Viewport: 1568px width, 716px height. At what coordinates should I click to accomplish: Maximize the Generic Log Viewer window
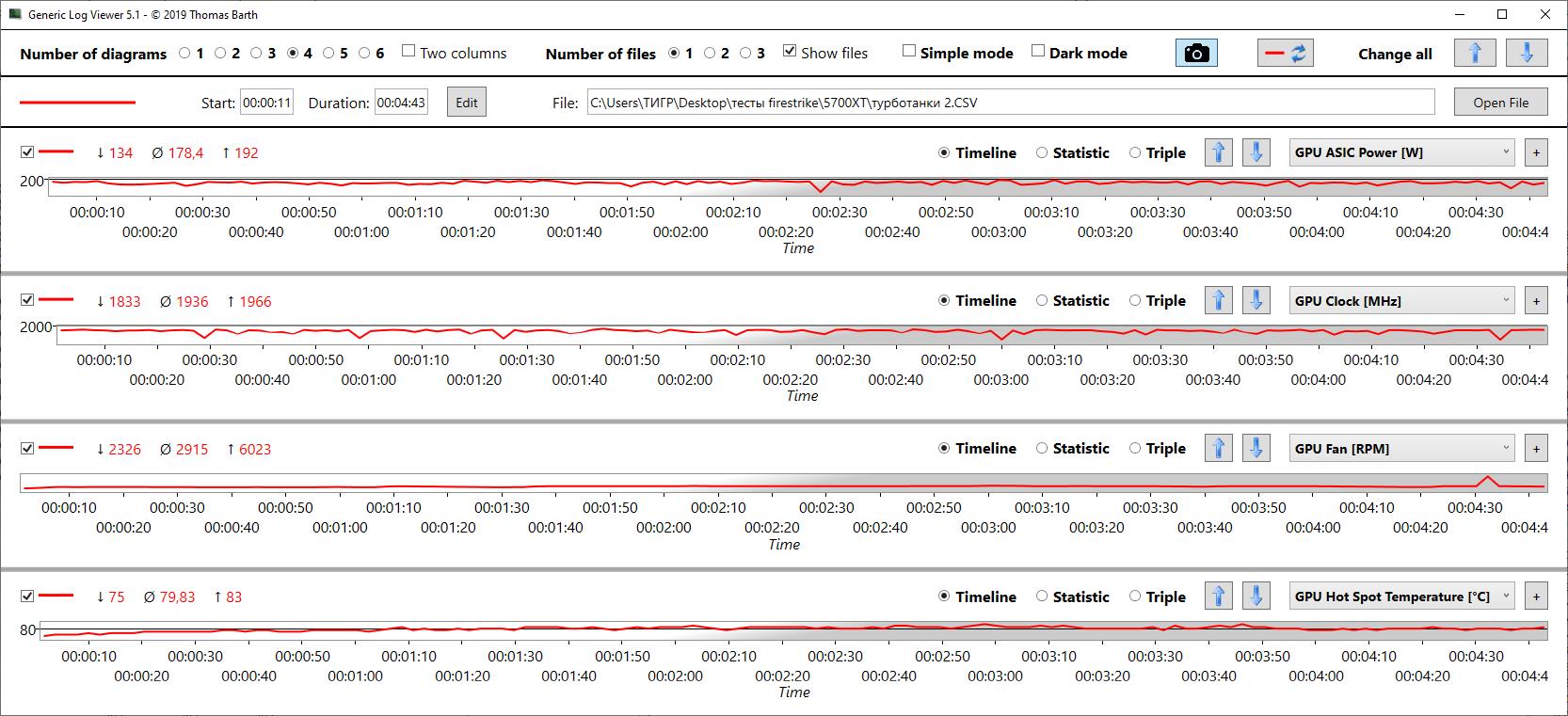click(1502, 14)
